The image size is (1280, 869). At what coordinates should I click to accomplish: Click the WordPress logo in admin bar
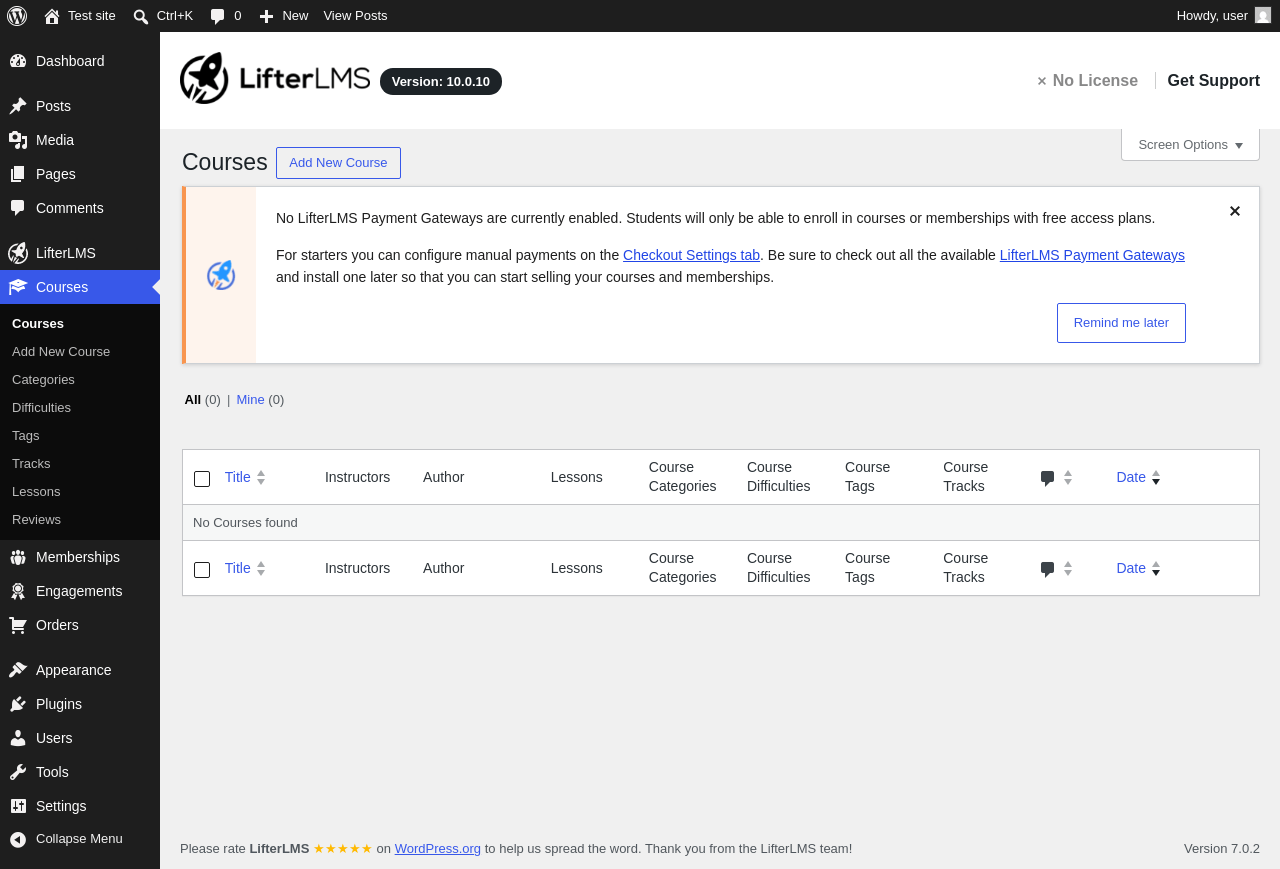click(x=17, y=16)
